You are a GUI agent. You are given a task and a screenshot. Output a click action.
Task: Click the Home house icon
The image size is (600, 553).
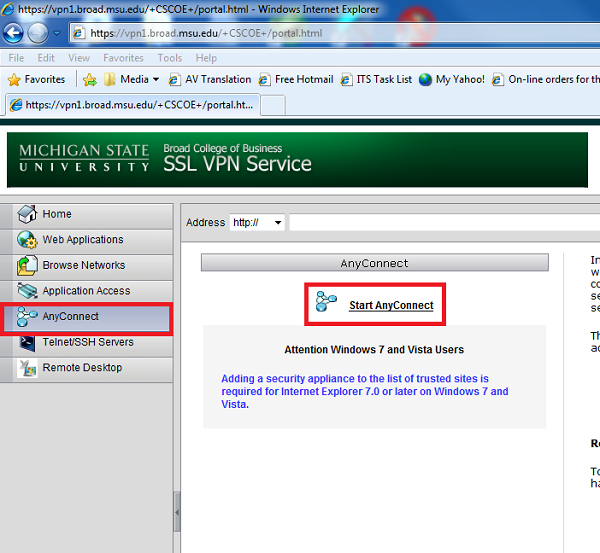click(x=27, y=214)
